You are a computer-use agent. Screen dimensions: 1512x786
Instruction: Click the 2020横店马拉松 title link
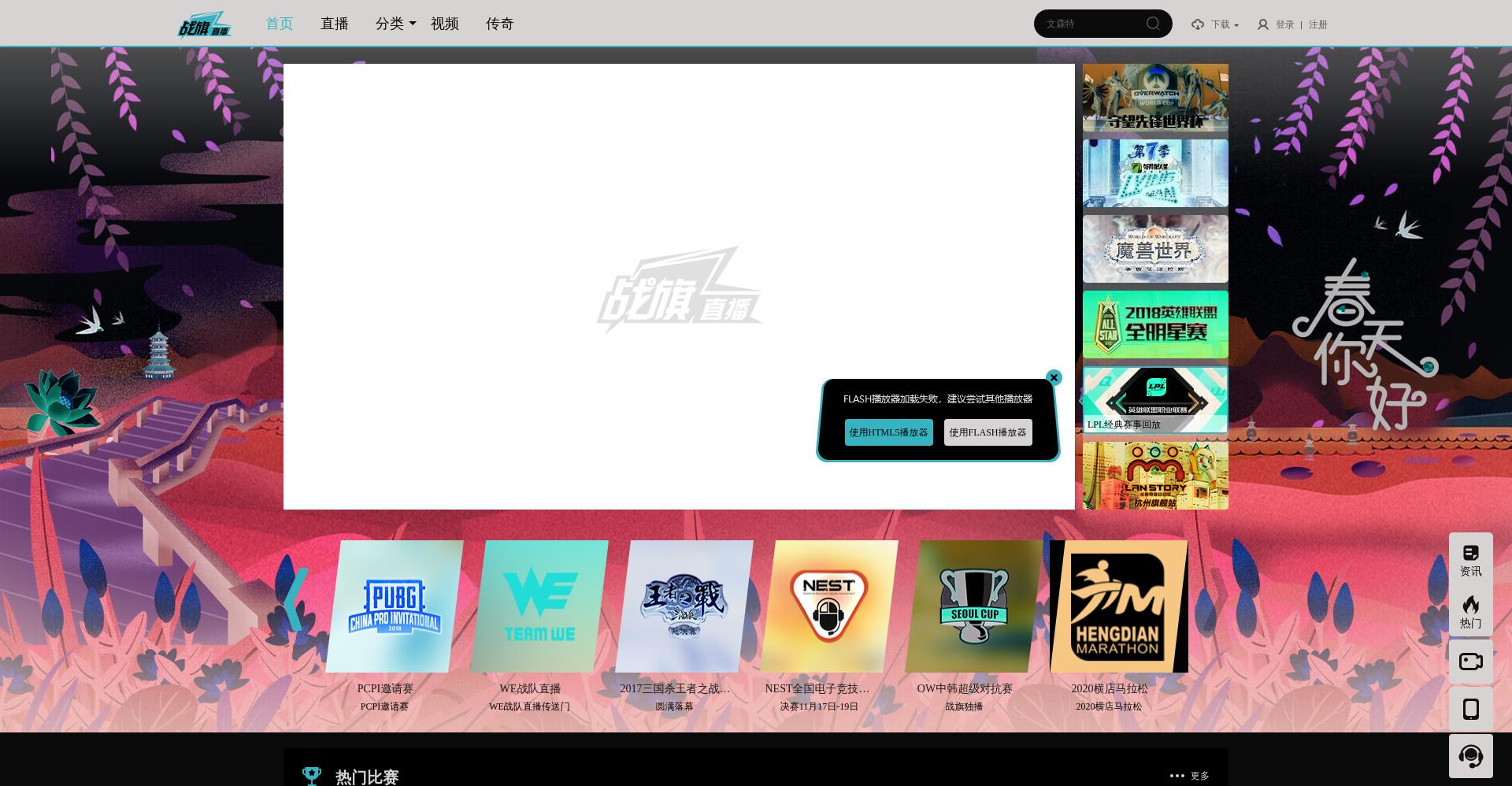(x=1110, y=688)
